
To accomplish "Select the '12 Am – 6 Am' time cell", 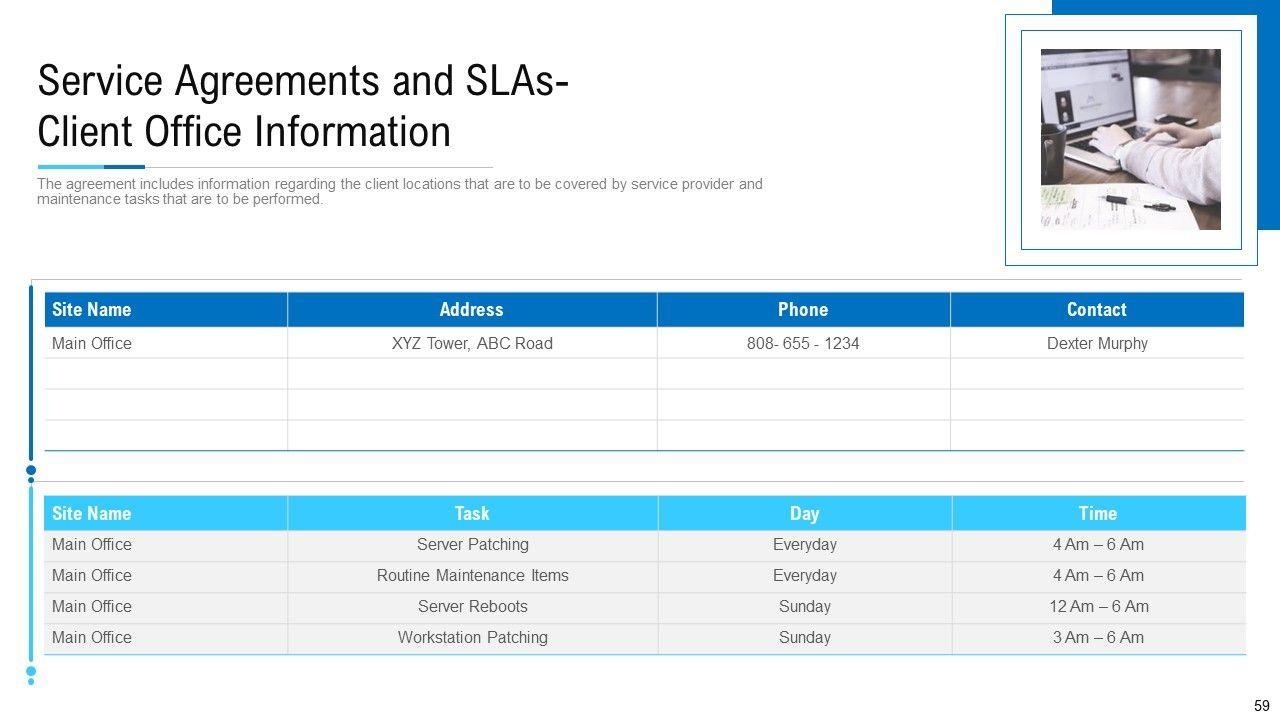I will (x=1098, y=607).
